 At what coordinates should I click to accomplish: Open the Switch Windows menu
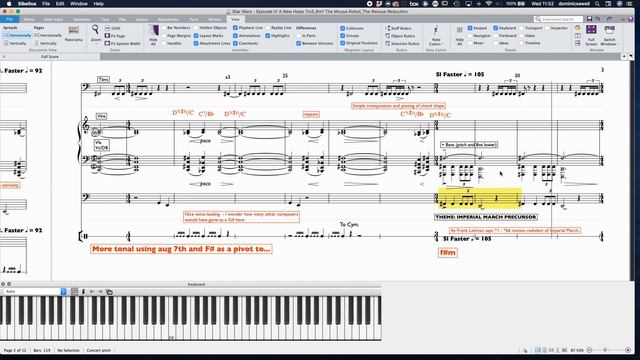609,35
